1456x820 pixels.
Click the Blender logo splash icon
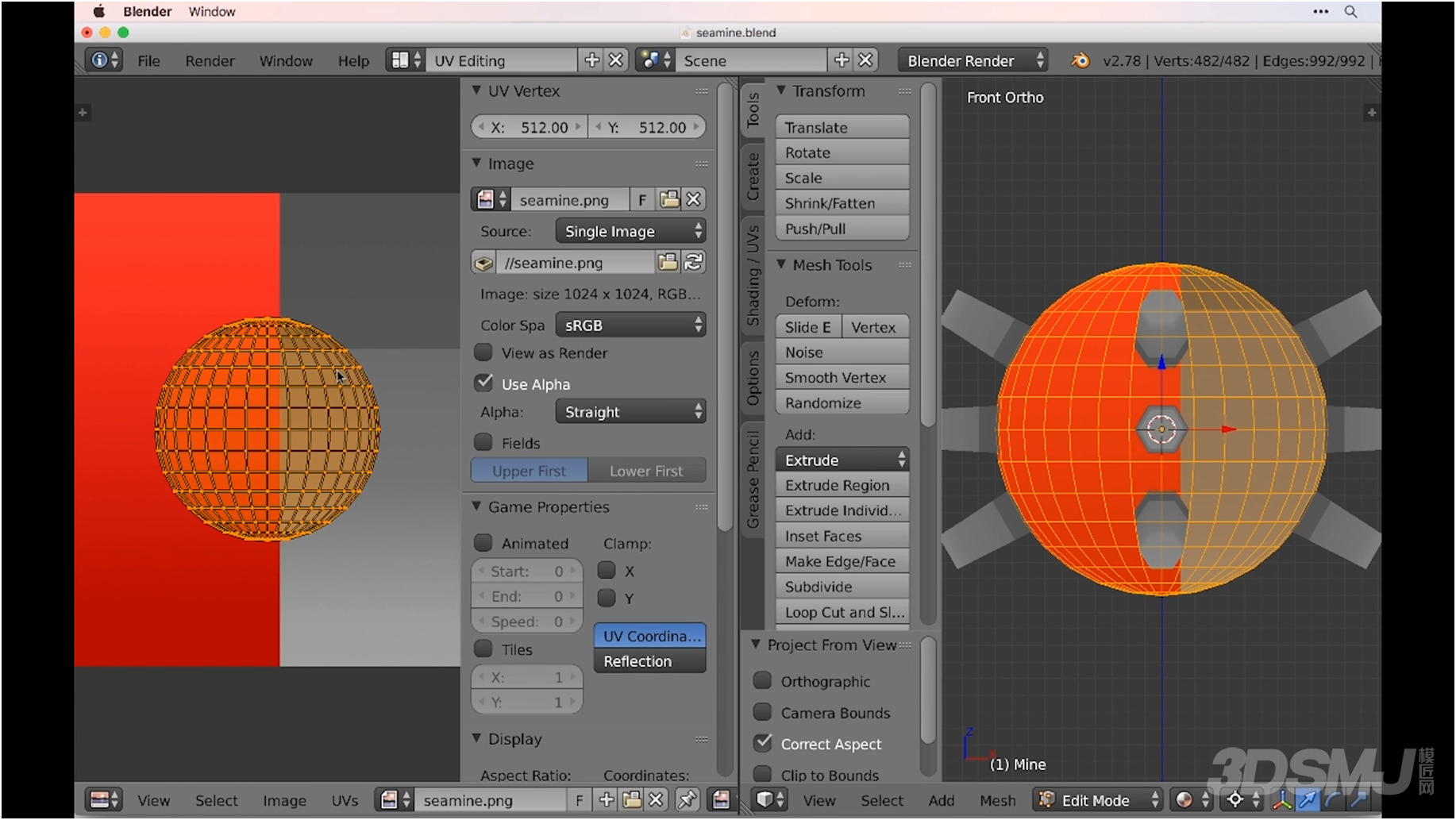[x=1080, y=60]
